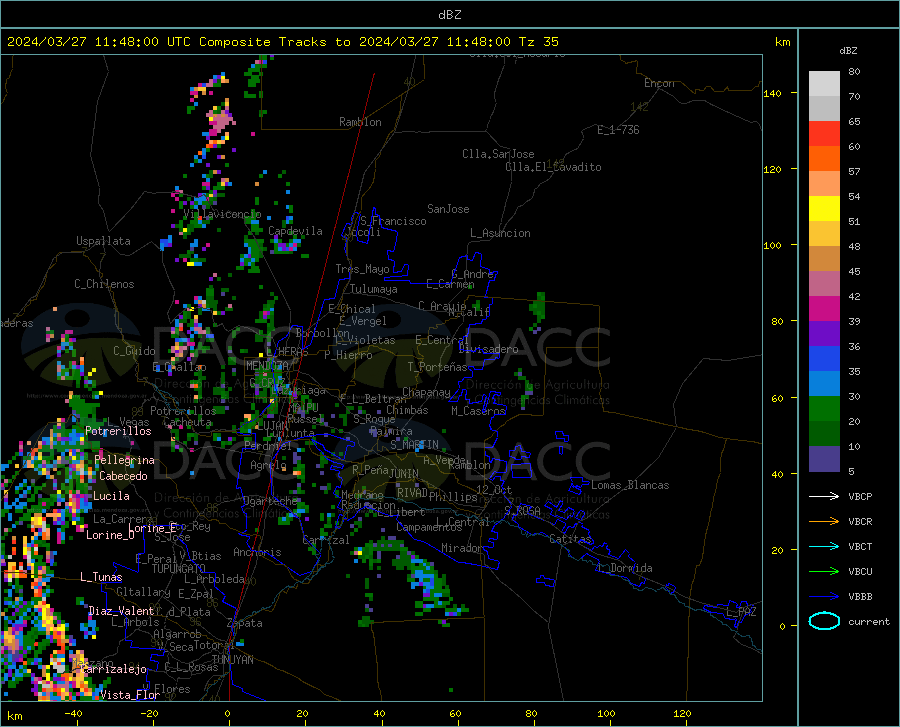Click the L_Asuncion map label
900x727 pixels.
click(500, 233)
